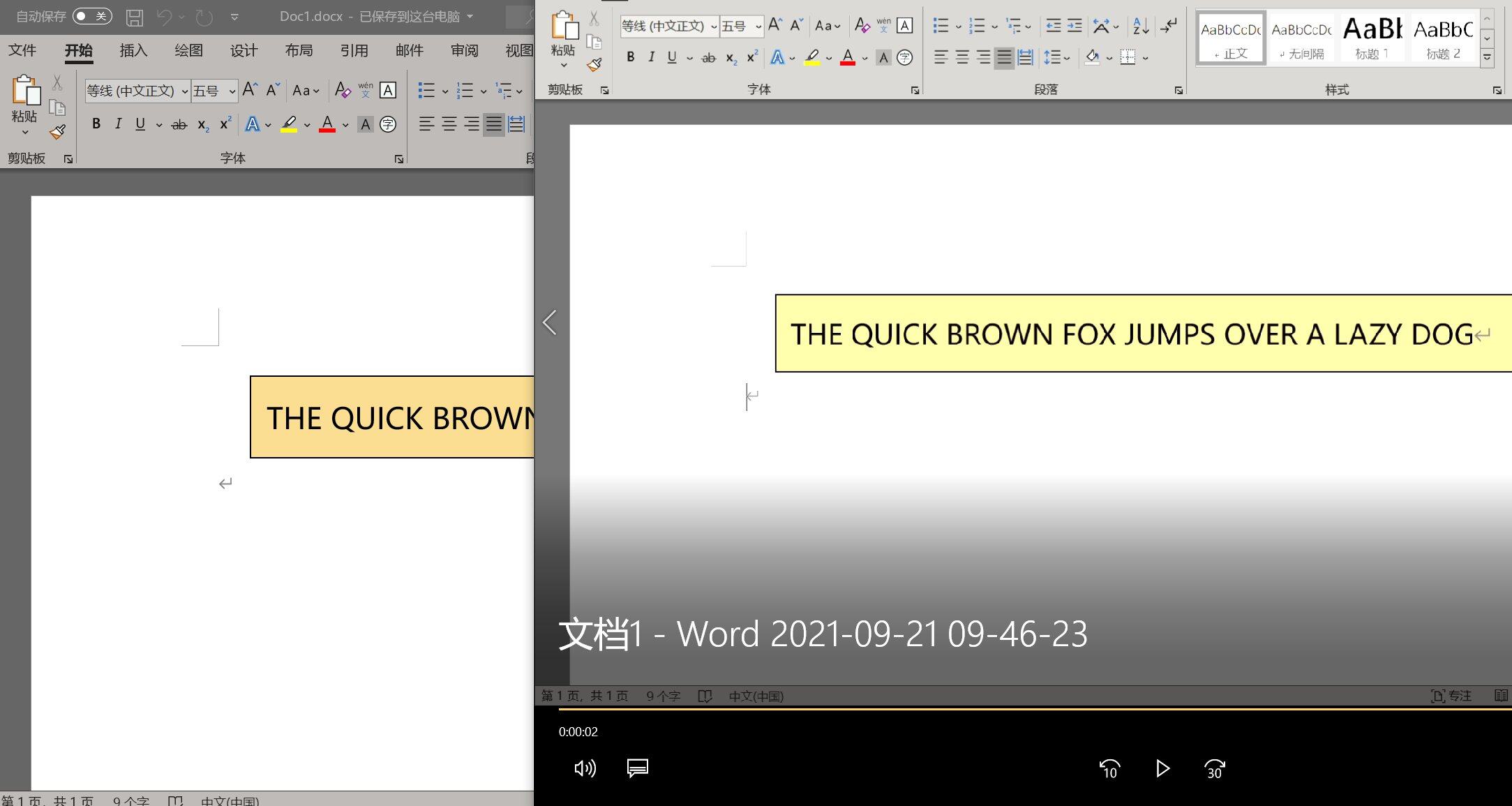Screen dimensions: 1512x806
Task: Click the proofing book icon in left Word status bar
Action: (175, 800)
